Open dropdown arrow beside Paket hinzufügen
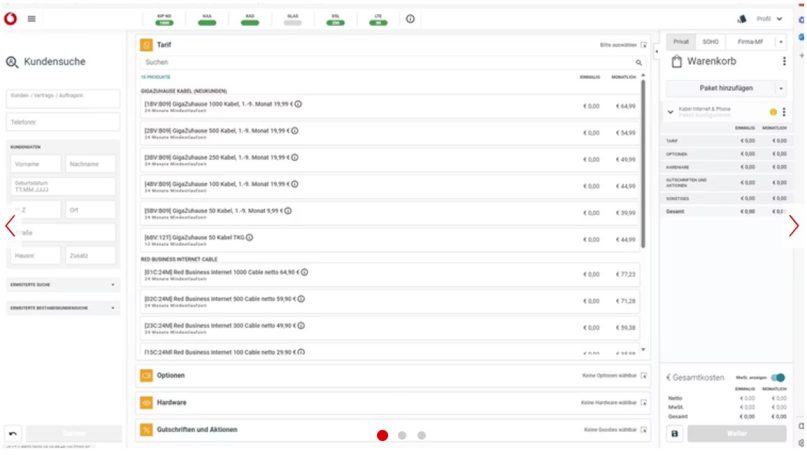Screen dimensions: 807x455 pyautogui.click(x=781, y=88)
